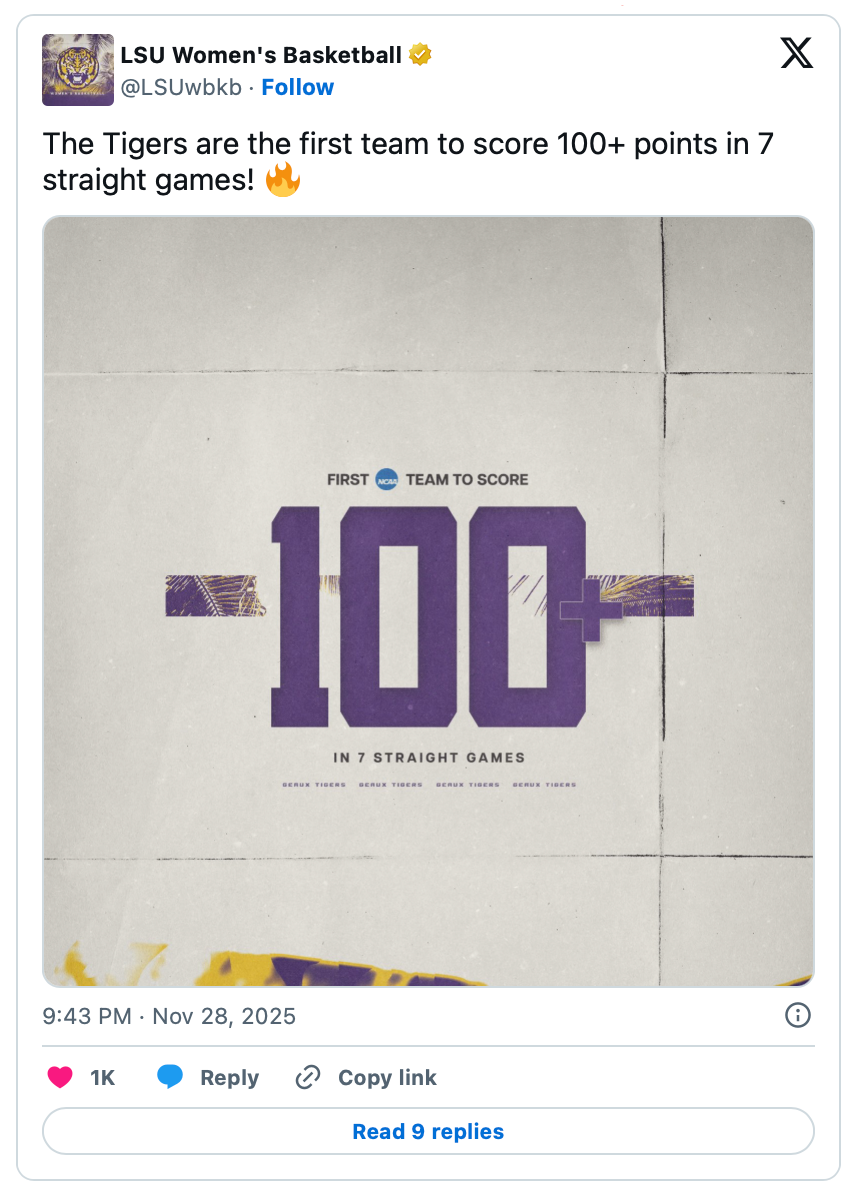The image size is (854, 1196).
Task: Click the 1K likes count
Action: point(102,1078)
